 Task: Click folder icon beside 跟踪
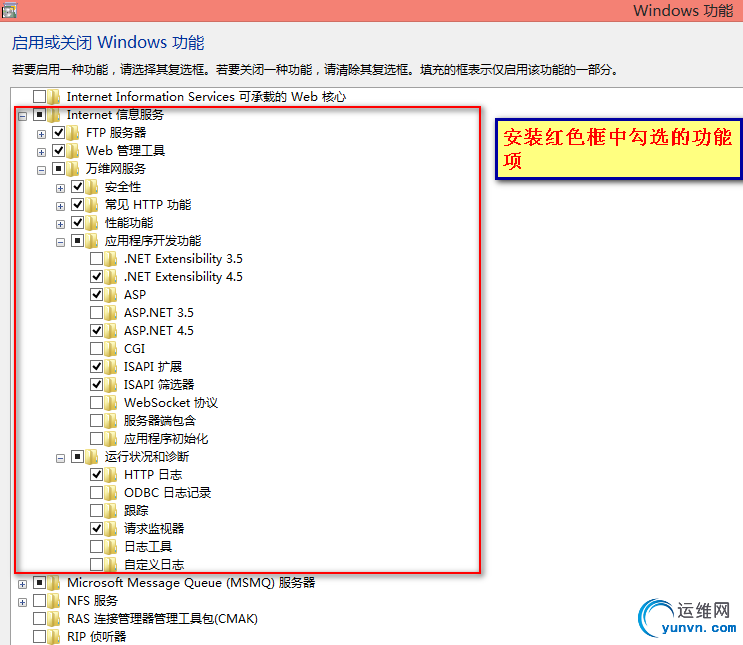pyautogui.click(x=110, y=511)
